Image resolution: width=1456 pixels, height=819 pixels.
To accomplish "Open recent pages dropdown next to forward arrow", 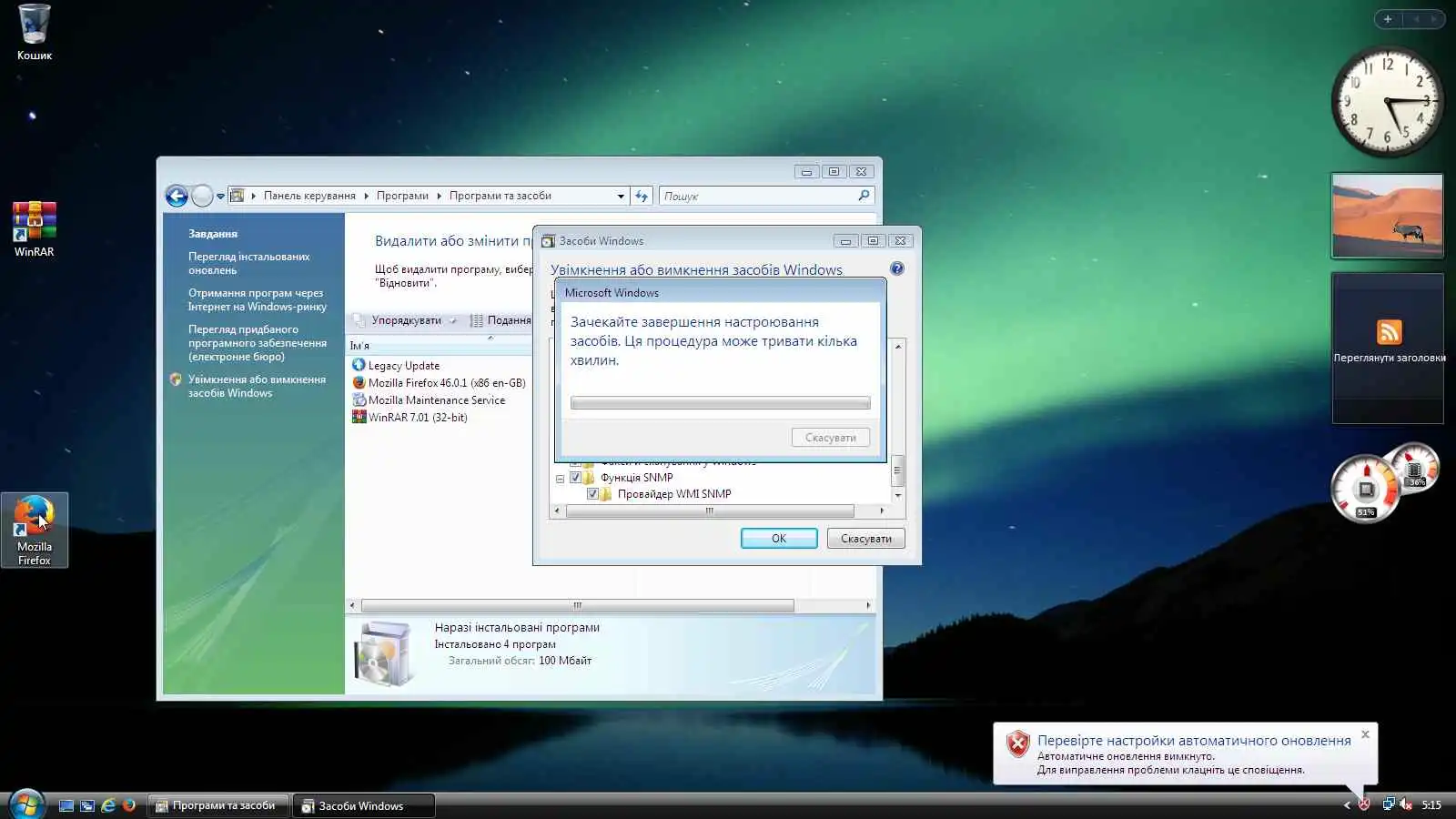I will [x=220, y=196].
